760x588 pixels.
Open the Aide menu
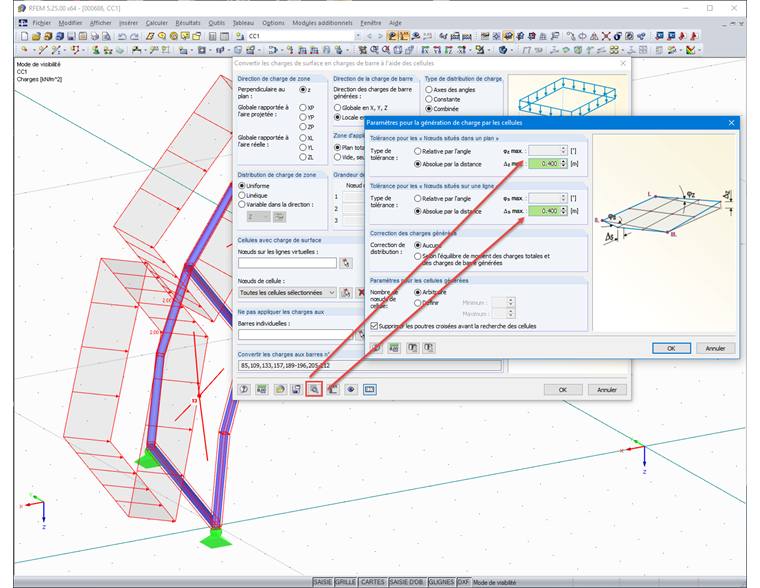pos(395,23)
